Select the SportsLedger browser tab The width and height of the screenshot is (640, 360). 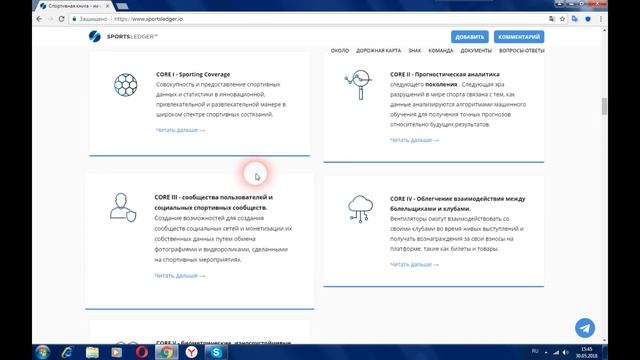pyautogui.click(x=73, y=6)
